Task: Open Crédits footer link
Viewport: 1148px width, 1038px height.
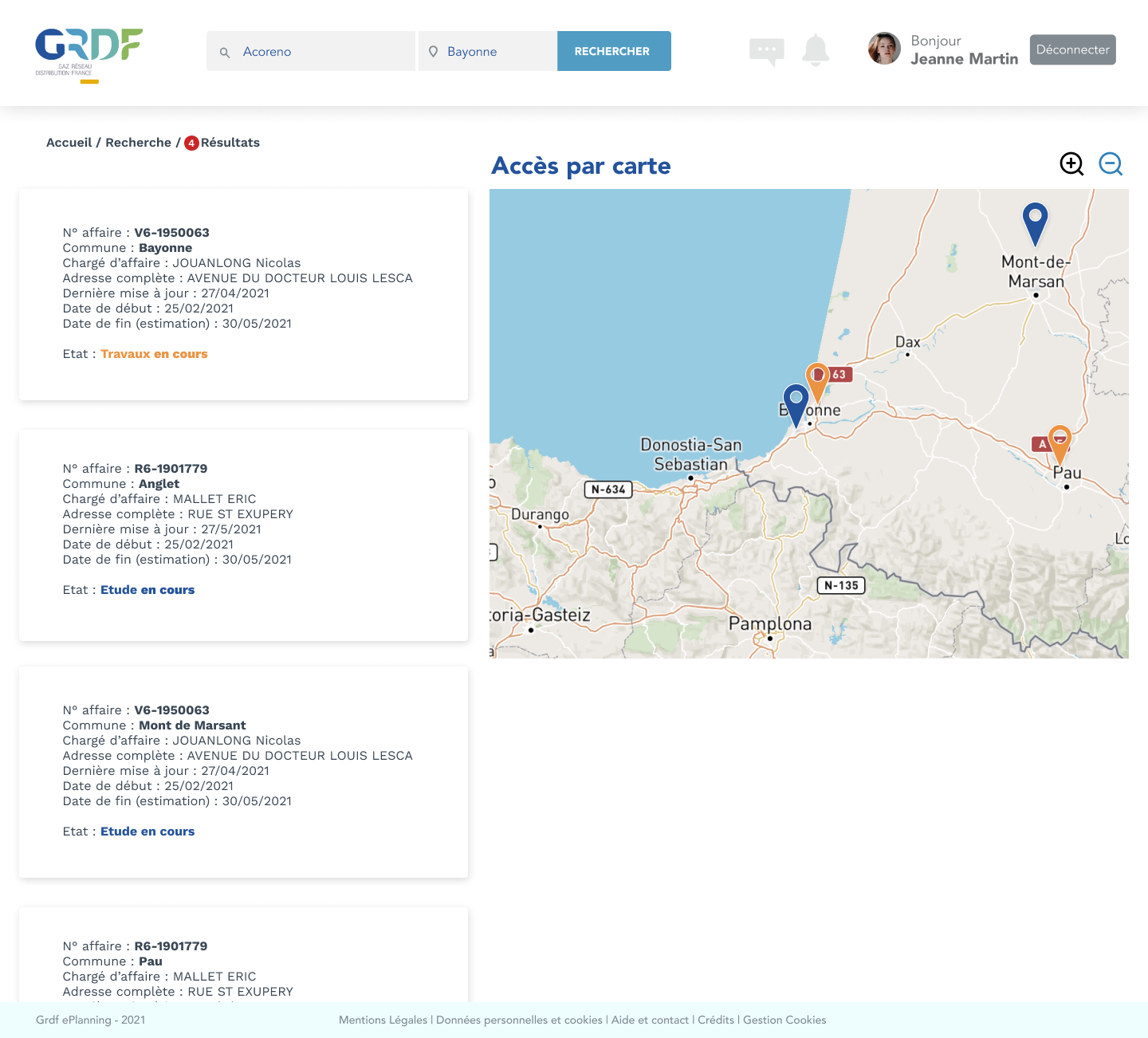Action: tap(716, 1020)
